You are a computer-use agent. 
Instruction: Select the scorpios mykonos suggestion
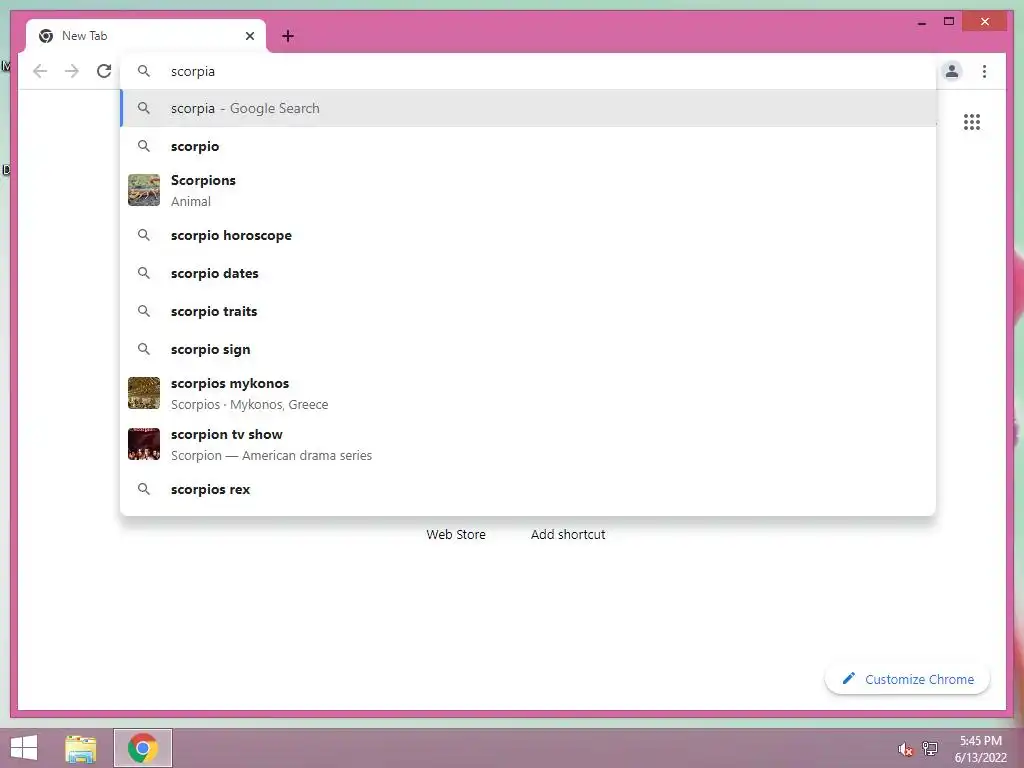529,393
